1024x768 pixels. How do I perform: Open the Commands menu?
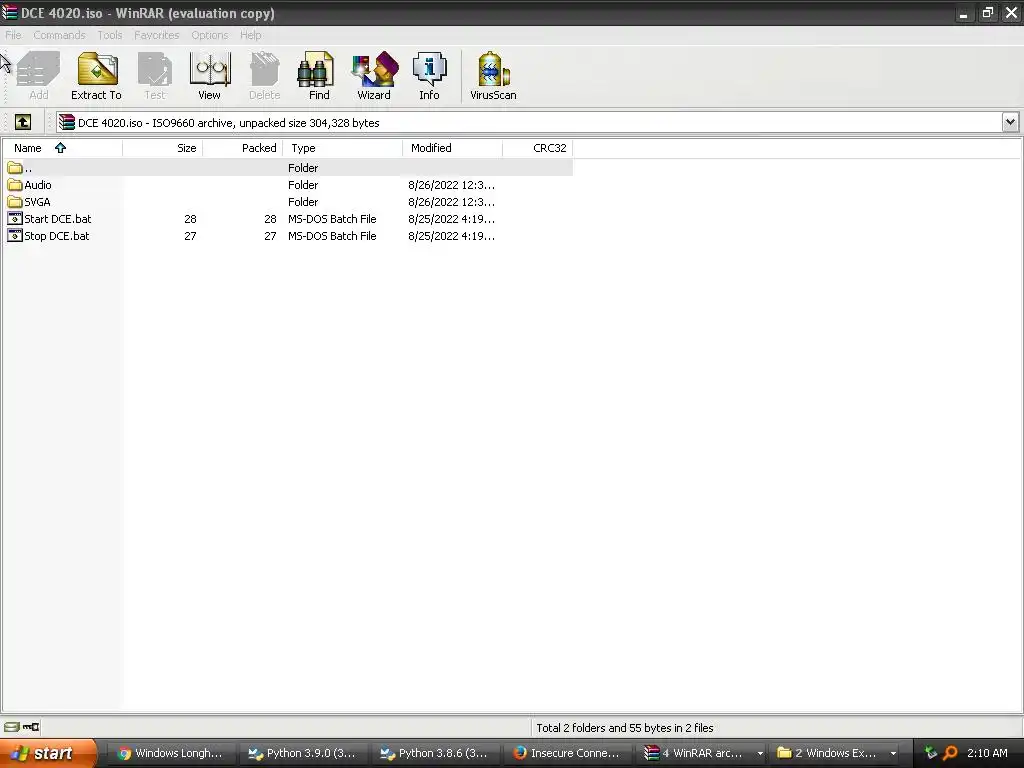coord(59,35)
